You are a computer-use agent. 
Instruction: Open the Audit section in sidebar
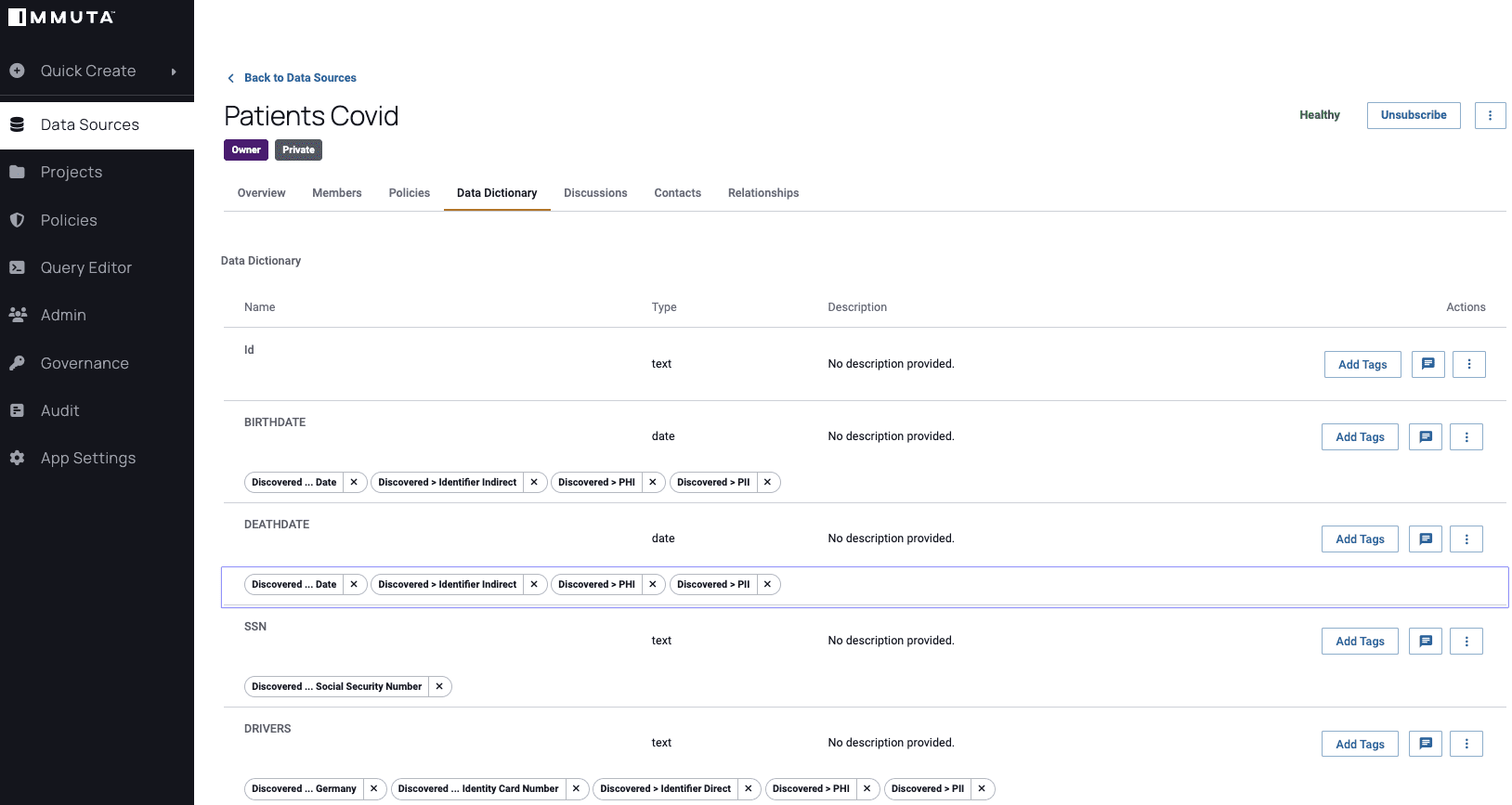(59, 410)
